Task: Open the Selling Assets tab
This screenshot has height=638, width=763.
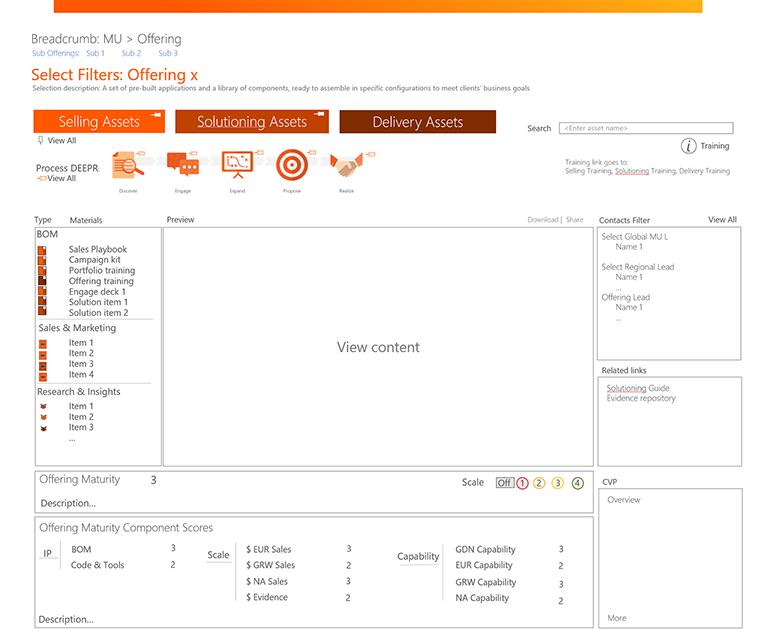Action: [98, 122]
